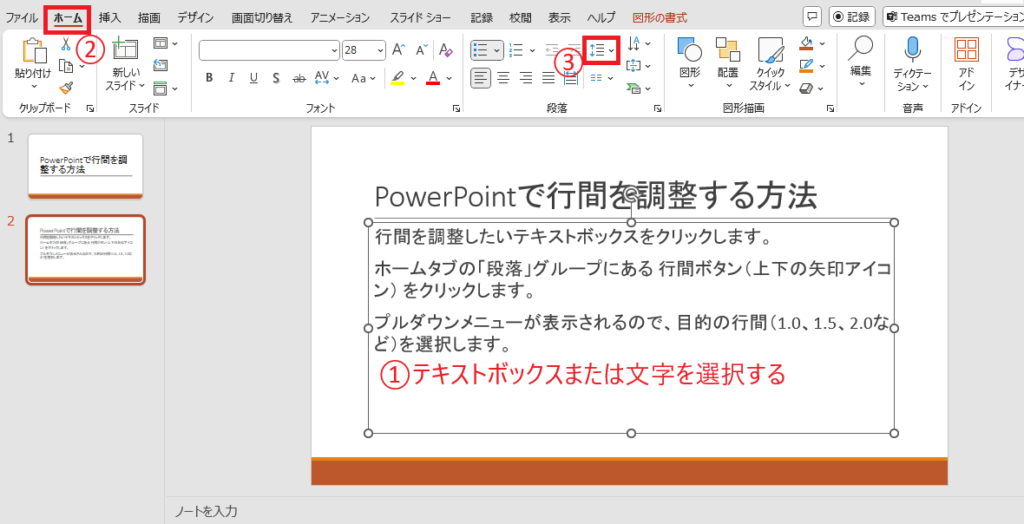The height and width of the screenshot is (524, 1024).
Task: Apply shape fill color bucket
Action: [x=806, y=43]
